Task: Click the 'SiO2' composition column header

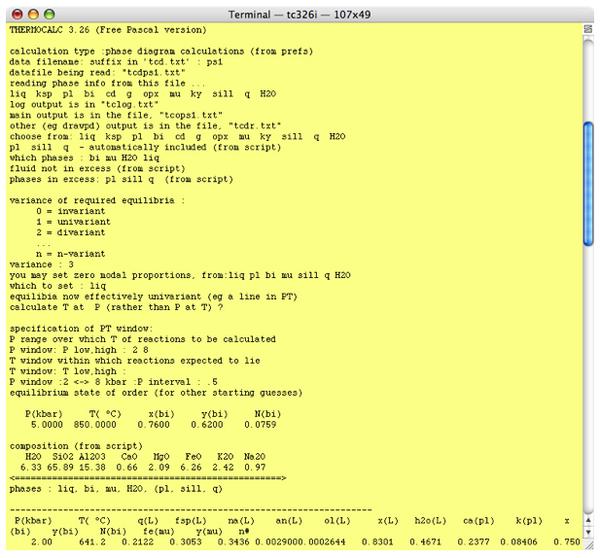Action: coord(63,457)
